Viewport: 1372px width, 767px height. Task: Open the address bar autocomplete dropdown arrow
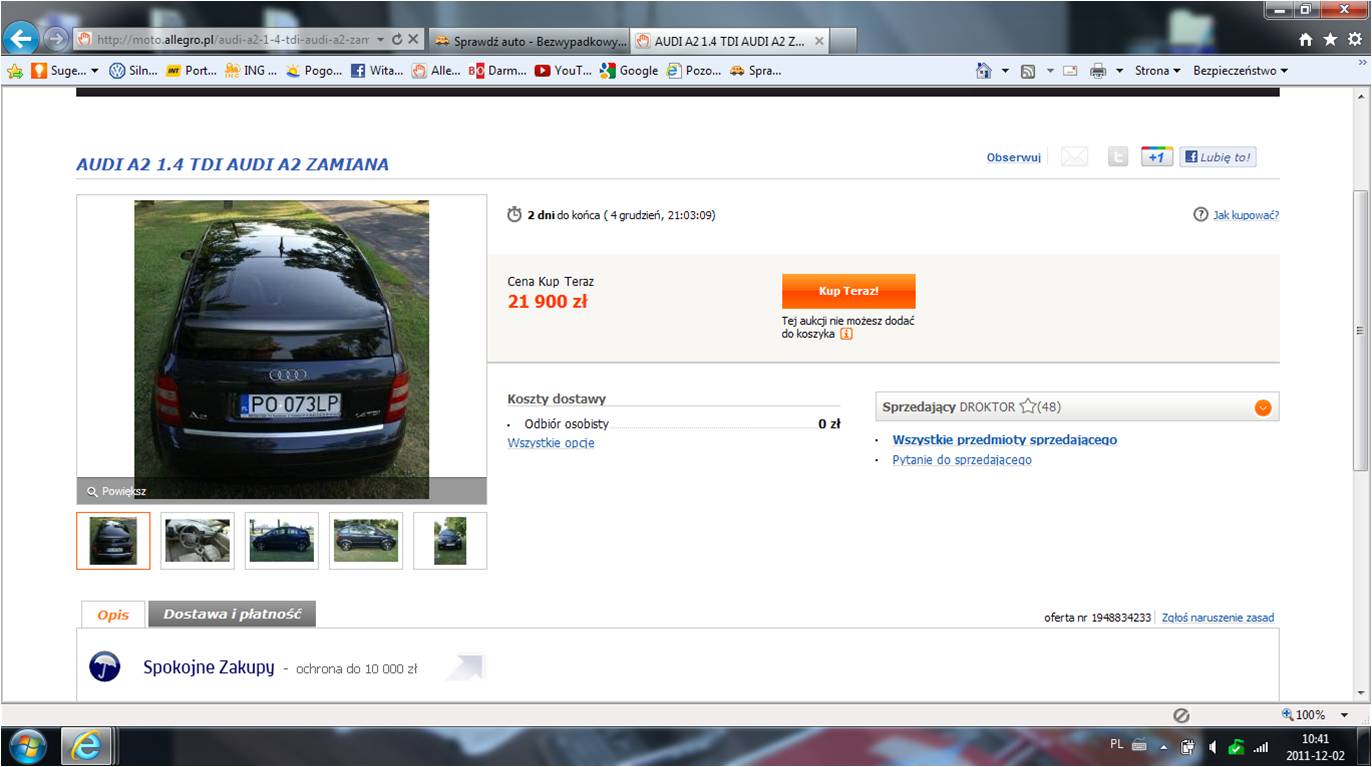380,40
